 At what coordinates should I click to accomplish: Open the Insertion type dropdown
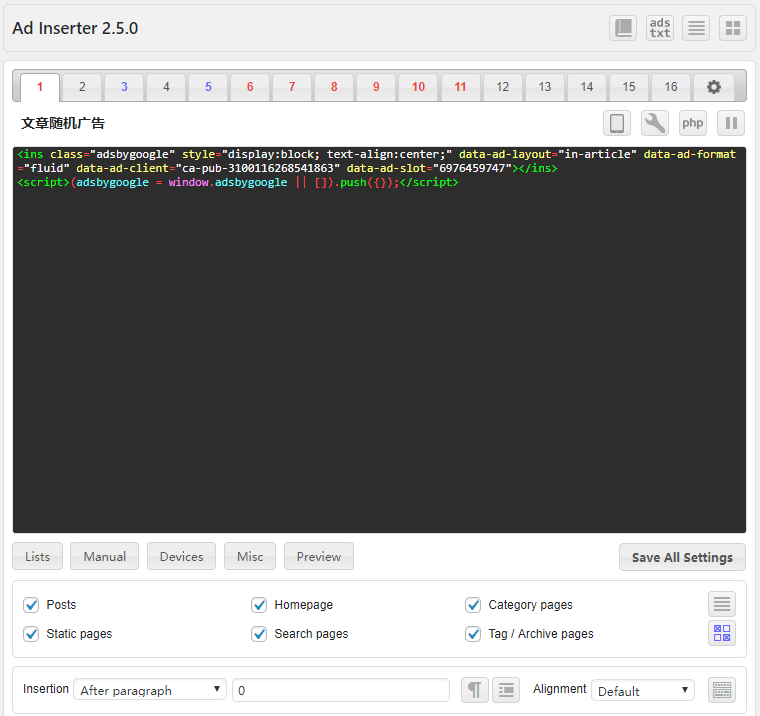[150, 690]
